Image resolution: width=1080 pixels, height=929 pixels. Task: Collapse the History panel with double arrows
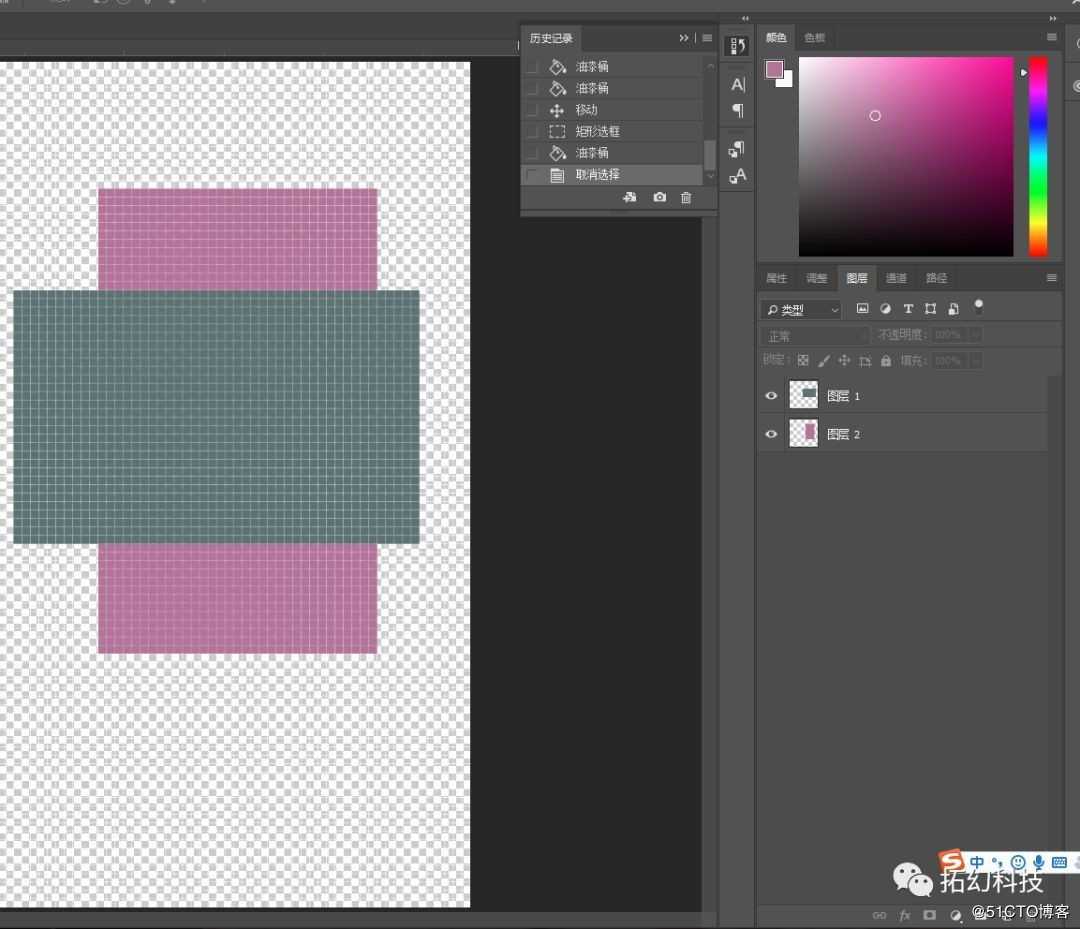(684, 38)
